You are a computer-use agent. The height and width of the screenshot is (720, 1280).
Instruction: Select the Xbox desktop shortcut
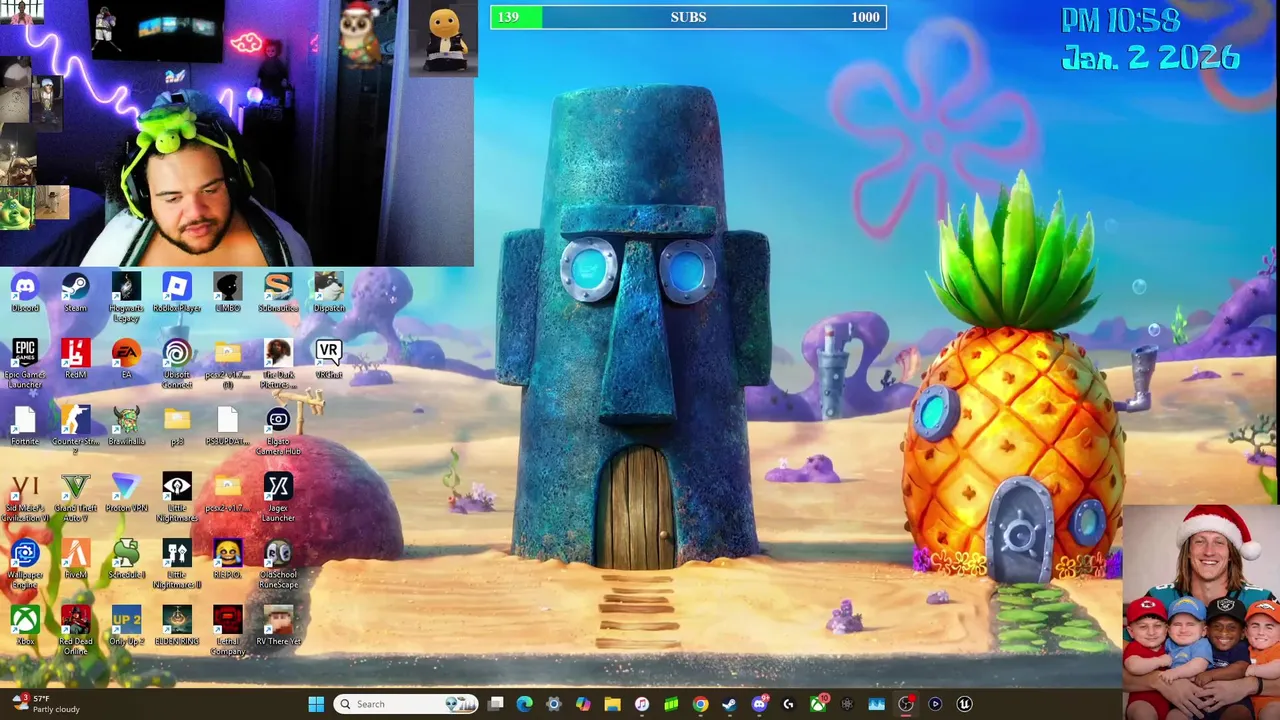25,627
